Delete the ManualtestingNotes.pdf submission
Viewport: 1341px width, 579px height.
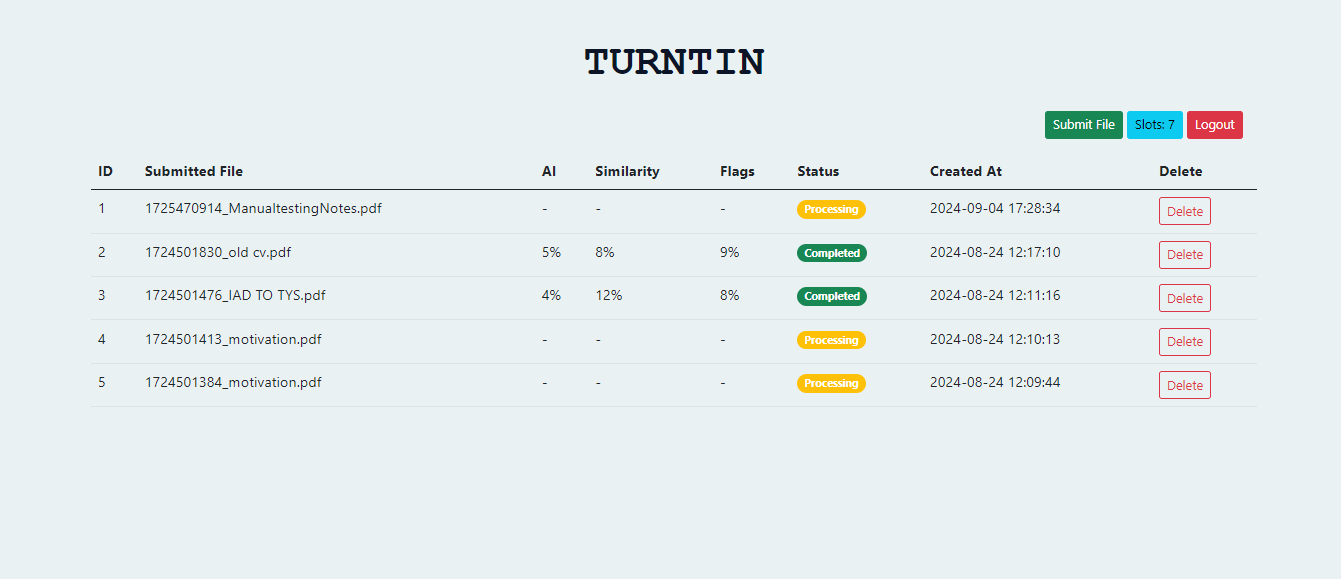pos(1185,211)
